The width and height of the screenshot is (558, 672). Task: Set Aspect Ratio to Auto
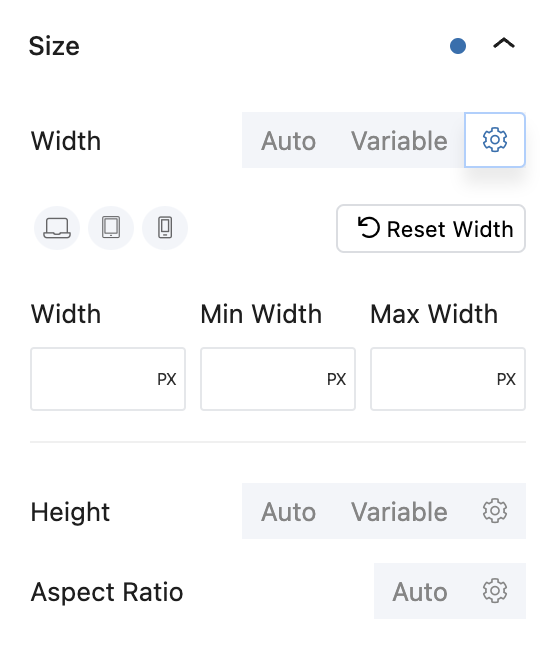tap(420, 591)
